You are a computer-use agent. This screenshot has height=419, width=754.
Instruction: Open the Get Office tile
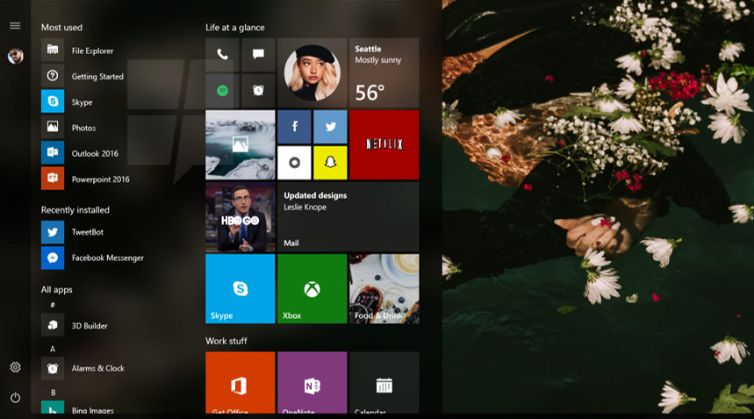[240, 382]
